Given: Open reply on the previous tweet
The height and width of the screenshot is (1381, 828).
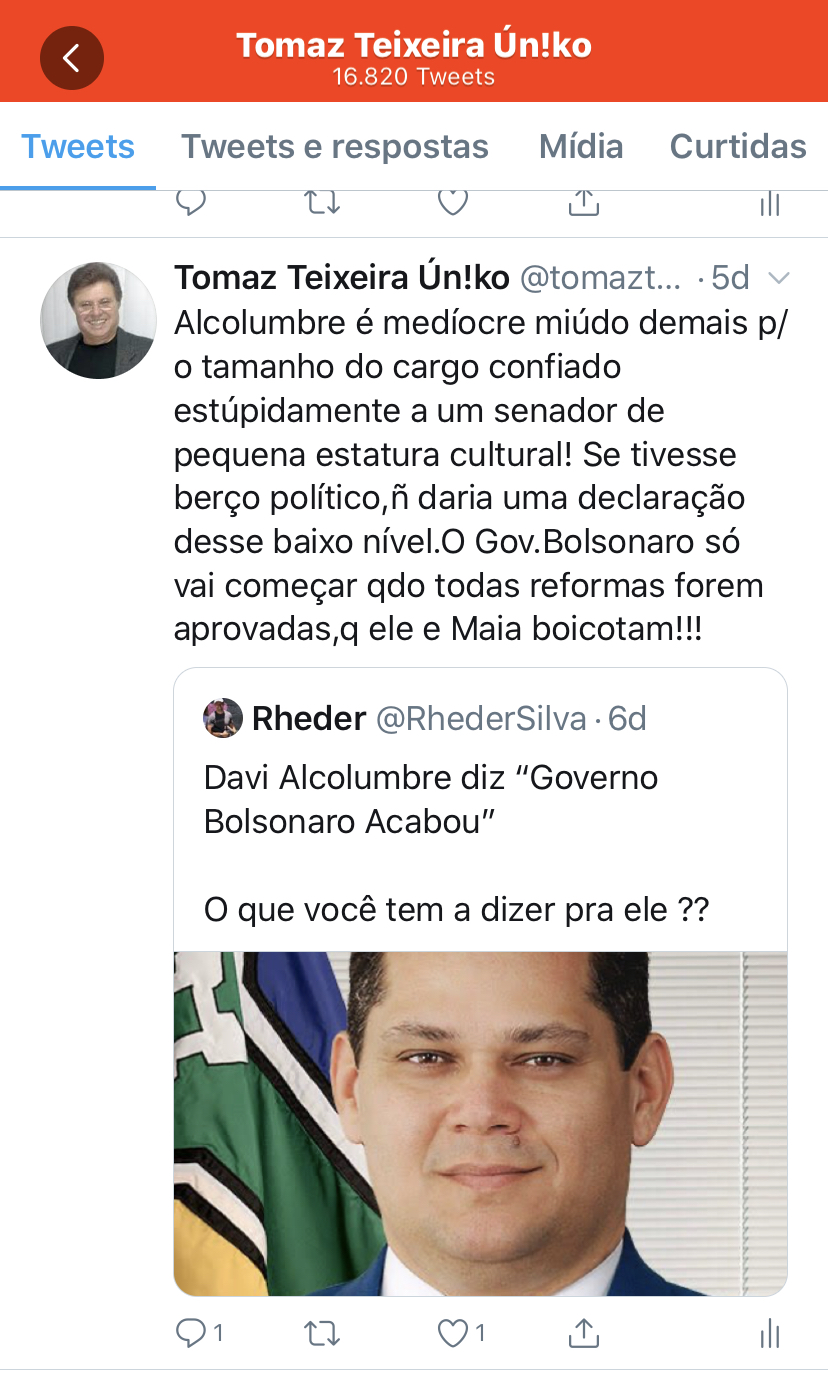Looking at the screenshot, I should pos(190,203).
